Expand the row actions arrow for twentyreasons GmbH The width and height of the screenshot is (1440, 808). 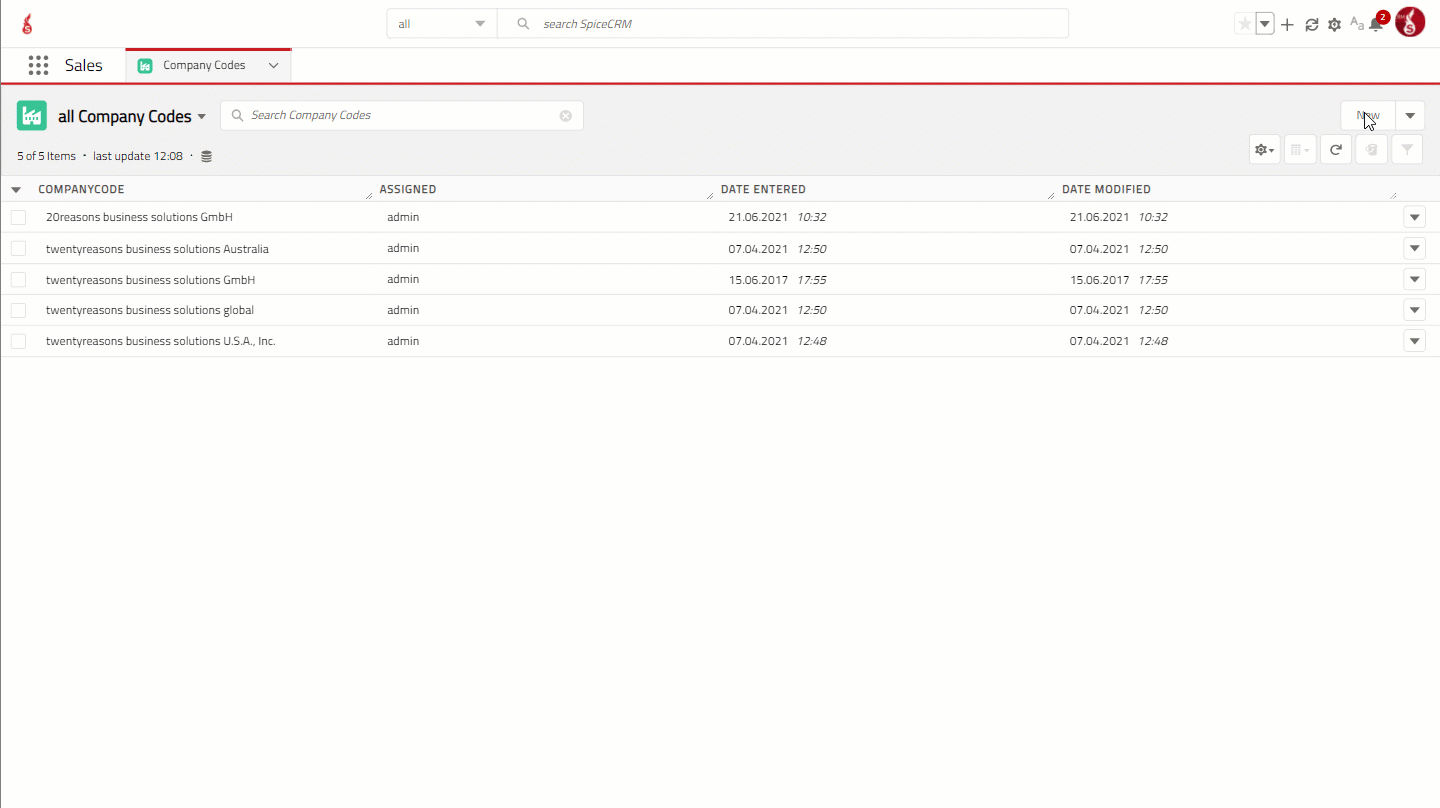coord(1414,279)
